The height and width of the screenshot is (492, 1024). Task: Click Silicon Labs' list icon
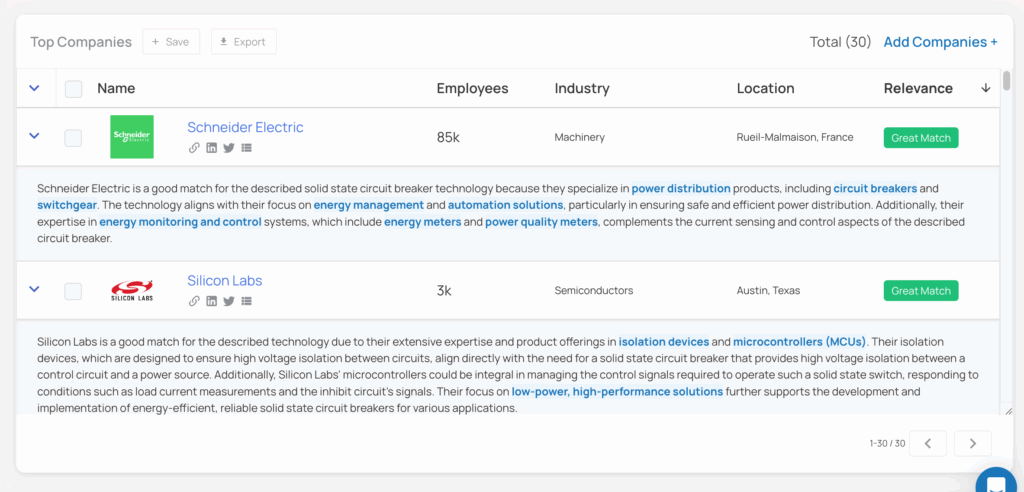[246, 301]
